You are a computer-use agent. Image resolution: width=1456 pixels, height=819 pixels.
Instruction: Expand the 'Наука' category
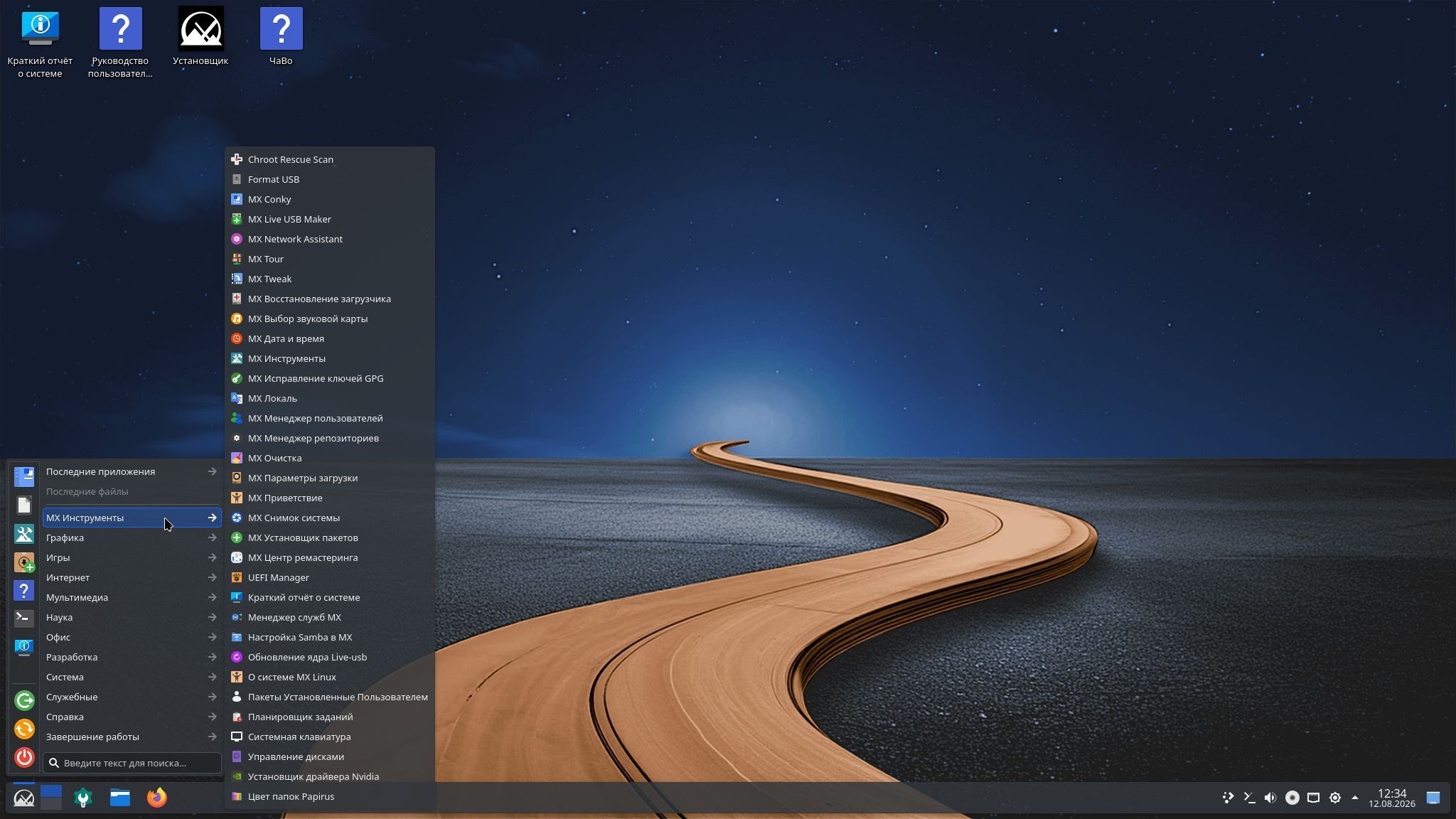pos(132,617)
